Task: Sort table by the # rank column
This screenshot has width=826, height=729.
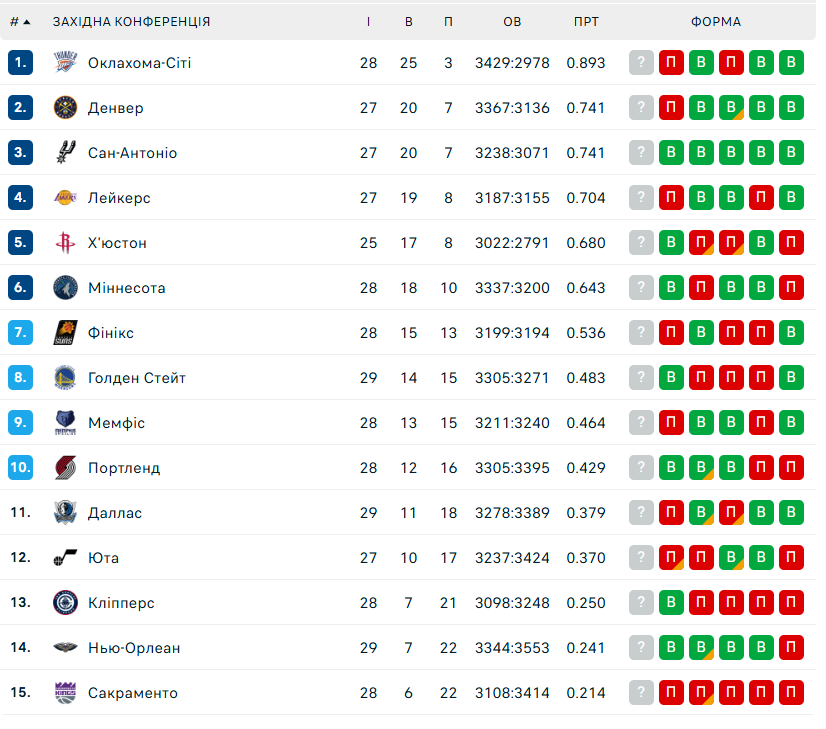Action: click(19, 21)
